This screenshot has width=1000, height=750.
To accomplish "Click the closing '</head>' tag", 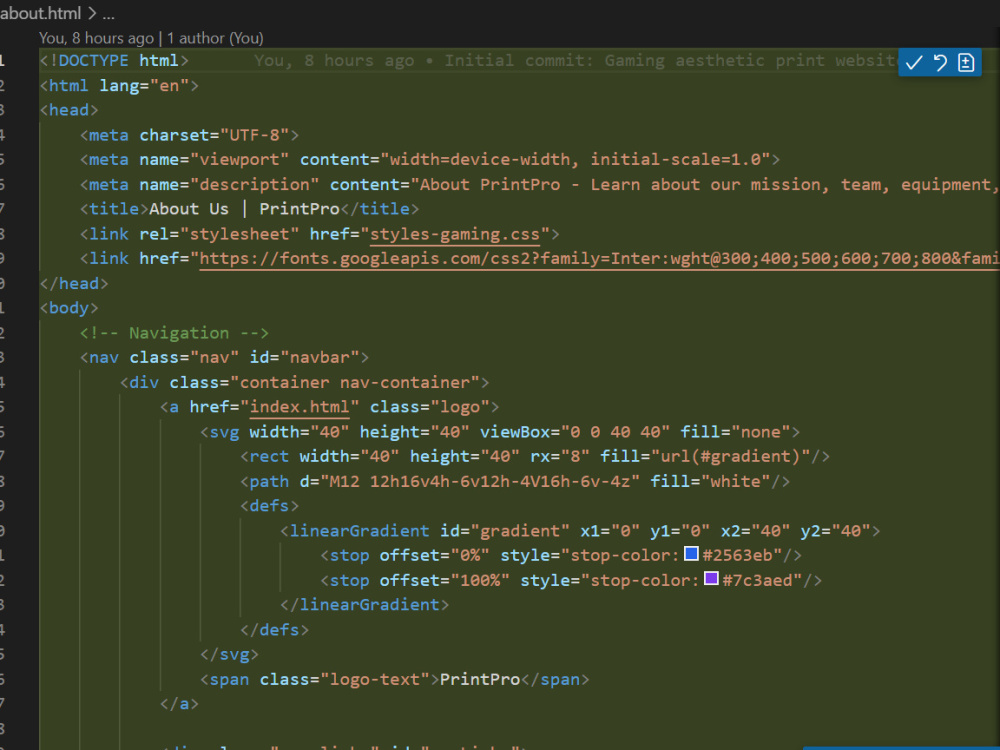I will [x=74, y=283].
